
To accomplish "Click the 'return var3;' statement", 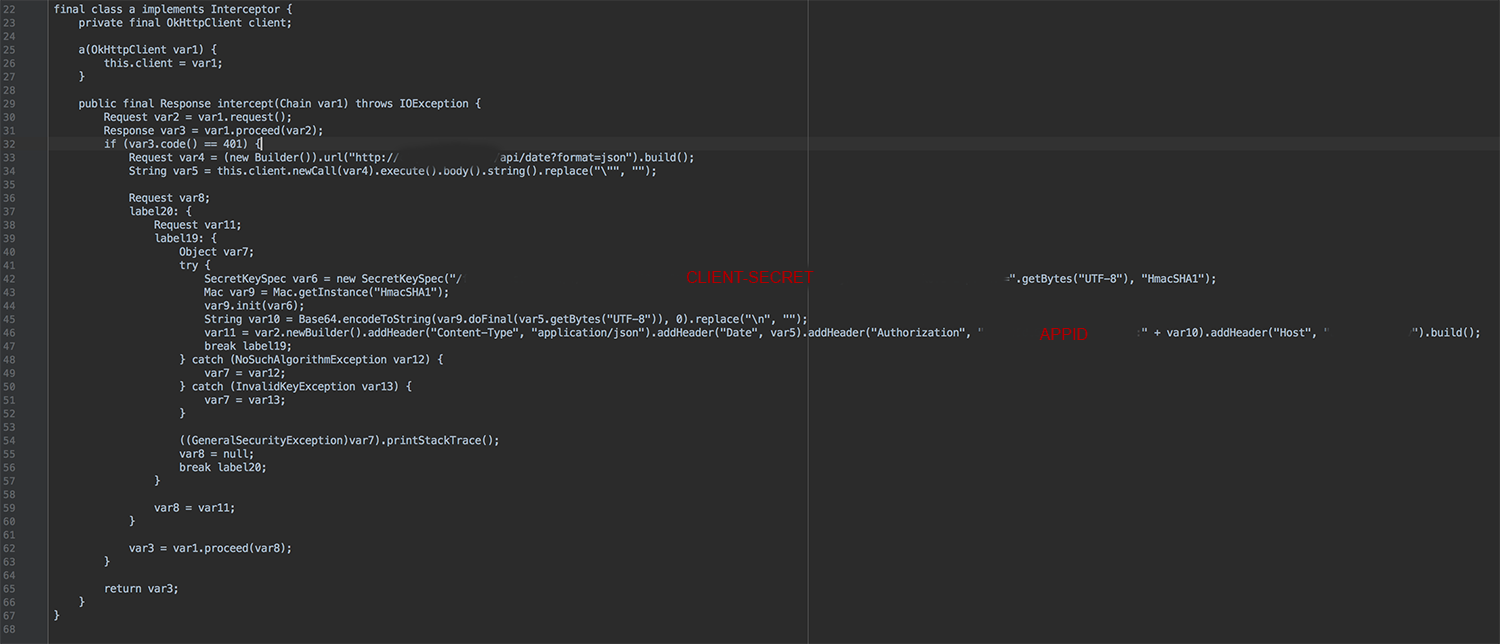I will click(142, 589).
